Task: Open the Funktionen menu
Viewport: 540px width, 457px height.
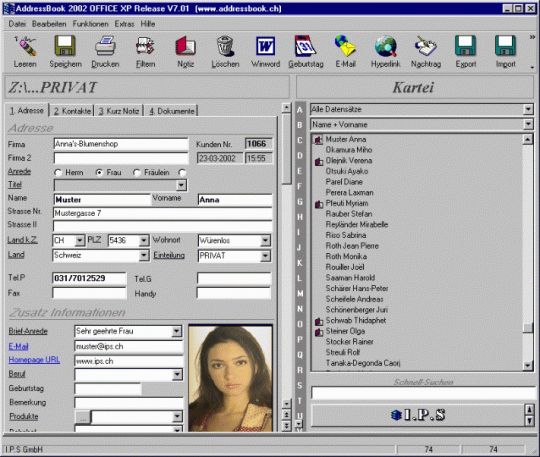Action: tap(90, 24)
